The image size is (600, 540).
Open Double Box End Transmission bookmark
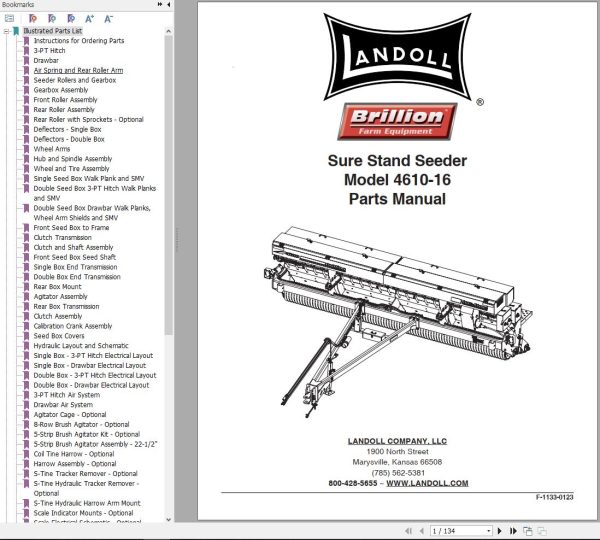[x=77, y=277]
